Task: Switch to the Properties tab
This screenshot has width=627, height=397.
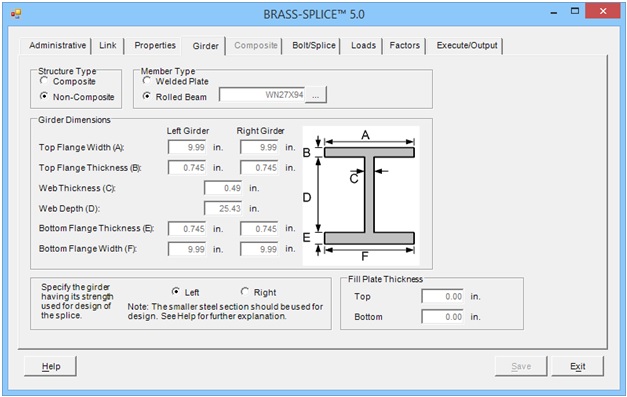Action: [x=155, y=46]
